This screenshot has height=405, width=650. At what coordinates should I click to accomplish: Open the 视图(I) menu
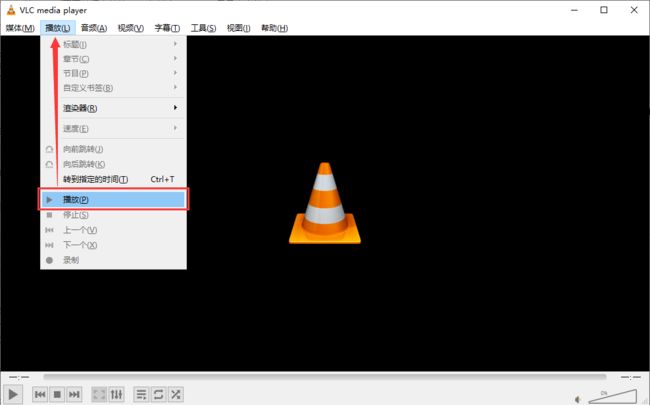pos(238,28)
